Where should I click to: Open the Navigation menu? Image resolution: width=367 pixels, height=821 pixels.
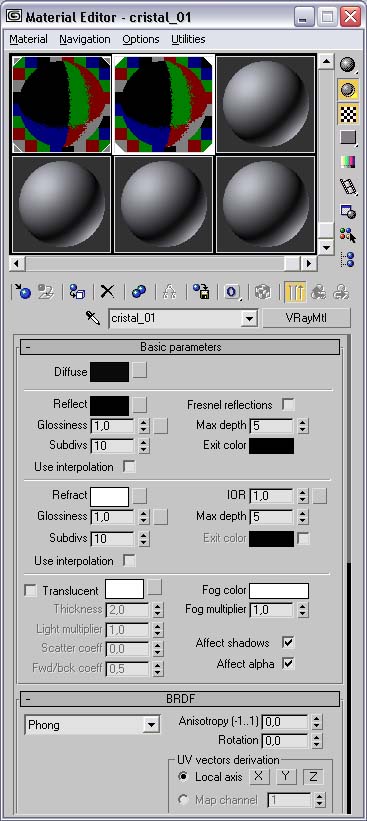[x=85, y=39]
